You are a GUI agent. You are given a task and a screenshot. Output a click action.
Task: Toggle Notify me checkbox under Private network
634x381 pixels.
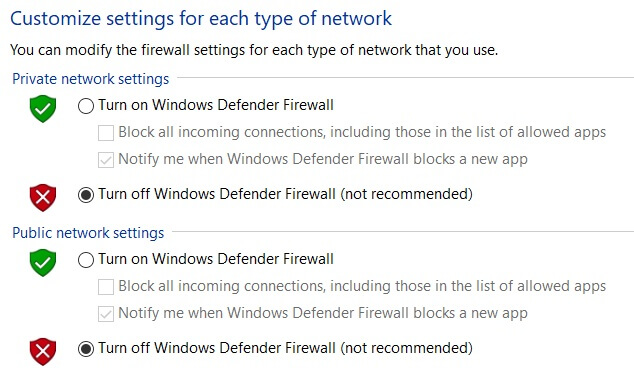coord(106,160)
